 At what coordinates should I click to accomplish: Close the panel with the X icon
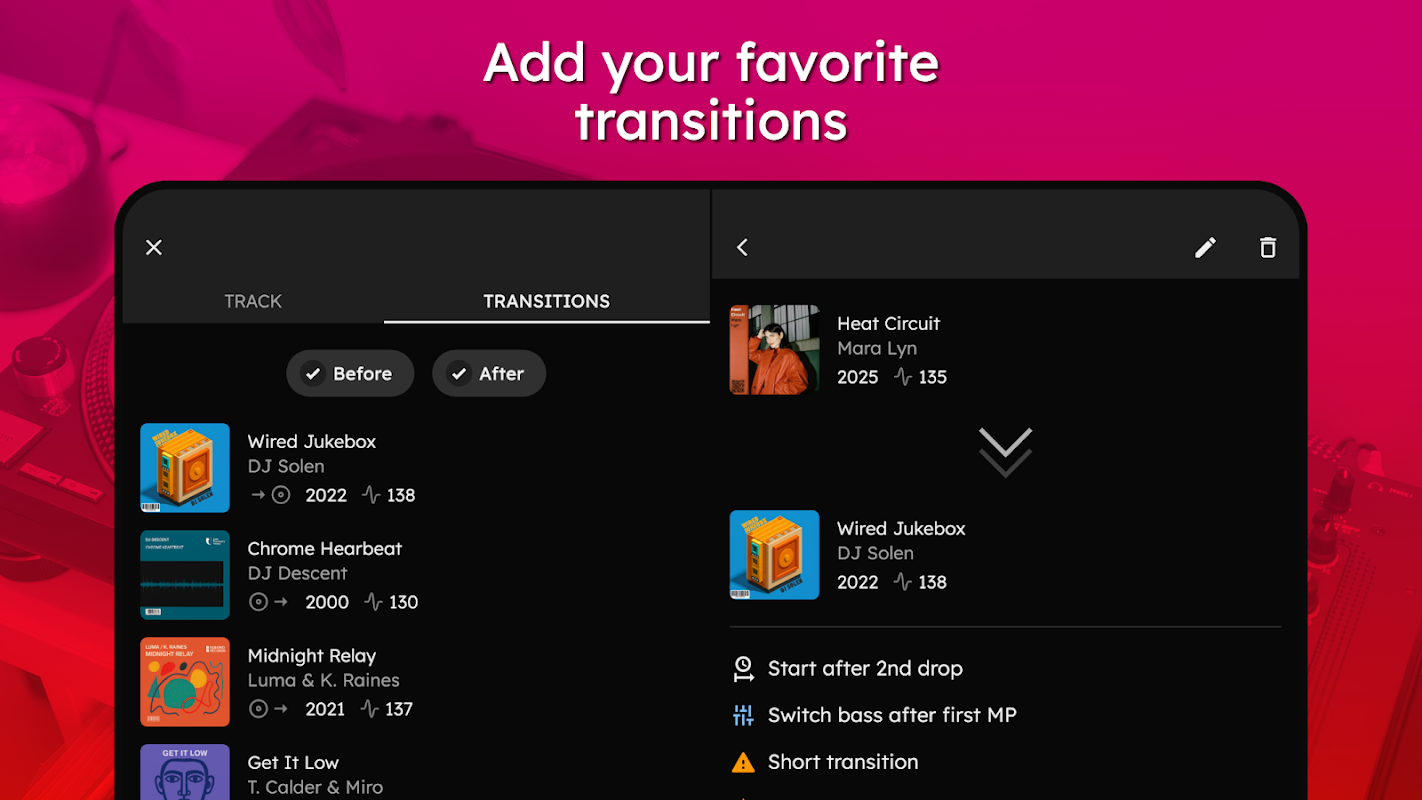[154, 247]
